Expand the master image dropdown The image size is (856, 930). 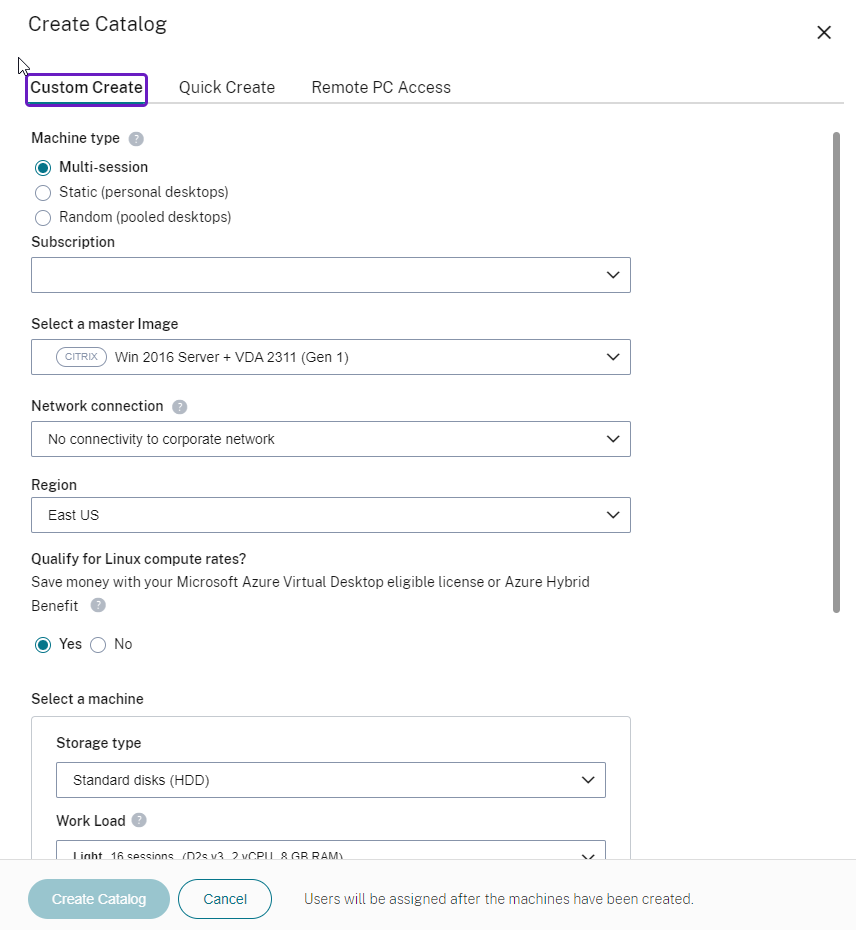330,357
